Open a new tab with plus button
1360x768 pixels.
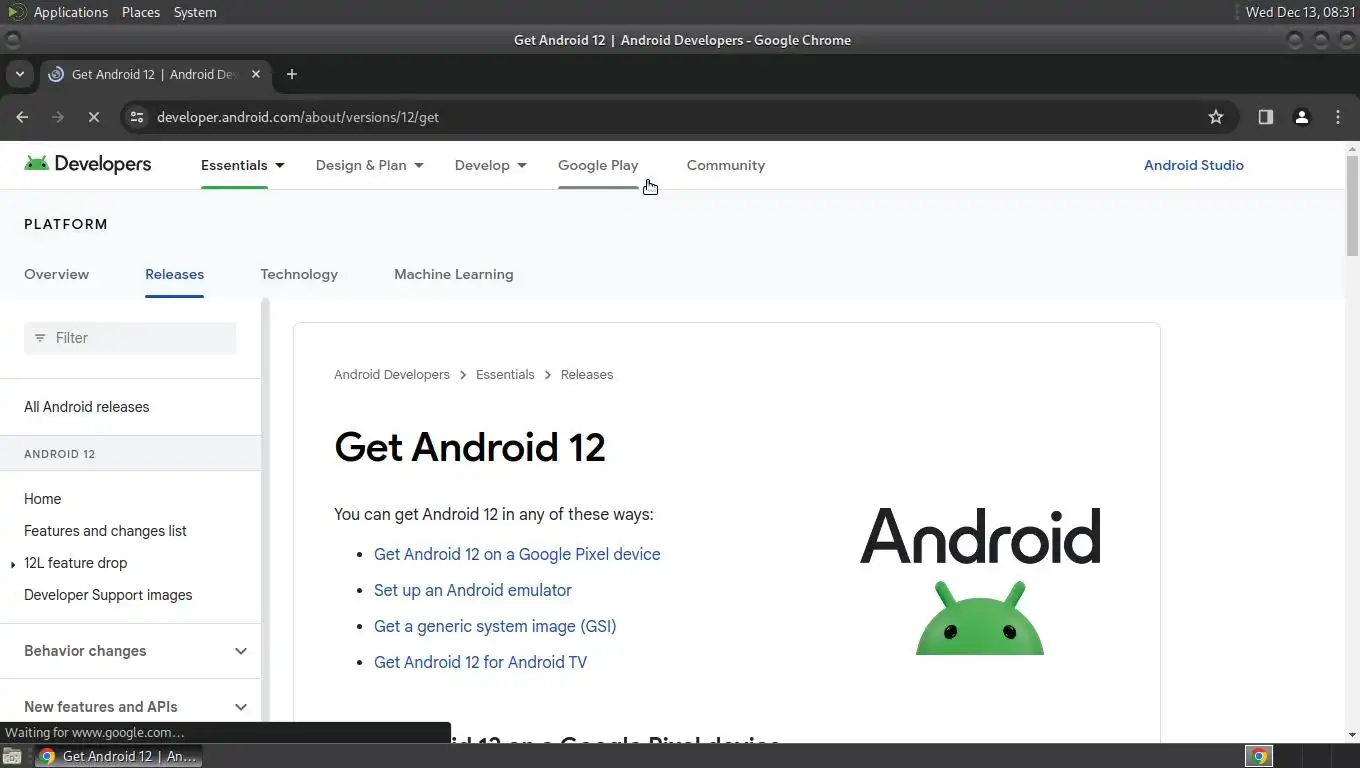pyautogui.click(x=292, y=74)
